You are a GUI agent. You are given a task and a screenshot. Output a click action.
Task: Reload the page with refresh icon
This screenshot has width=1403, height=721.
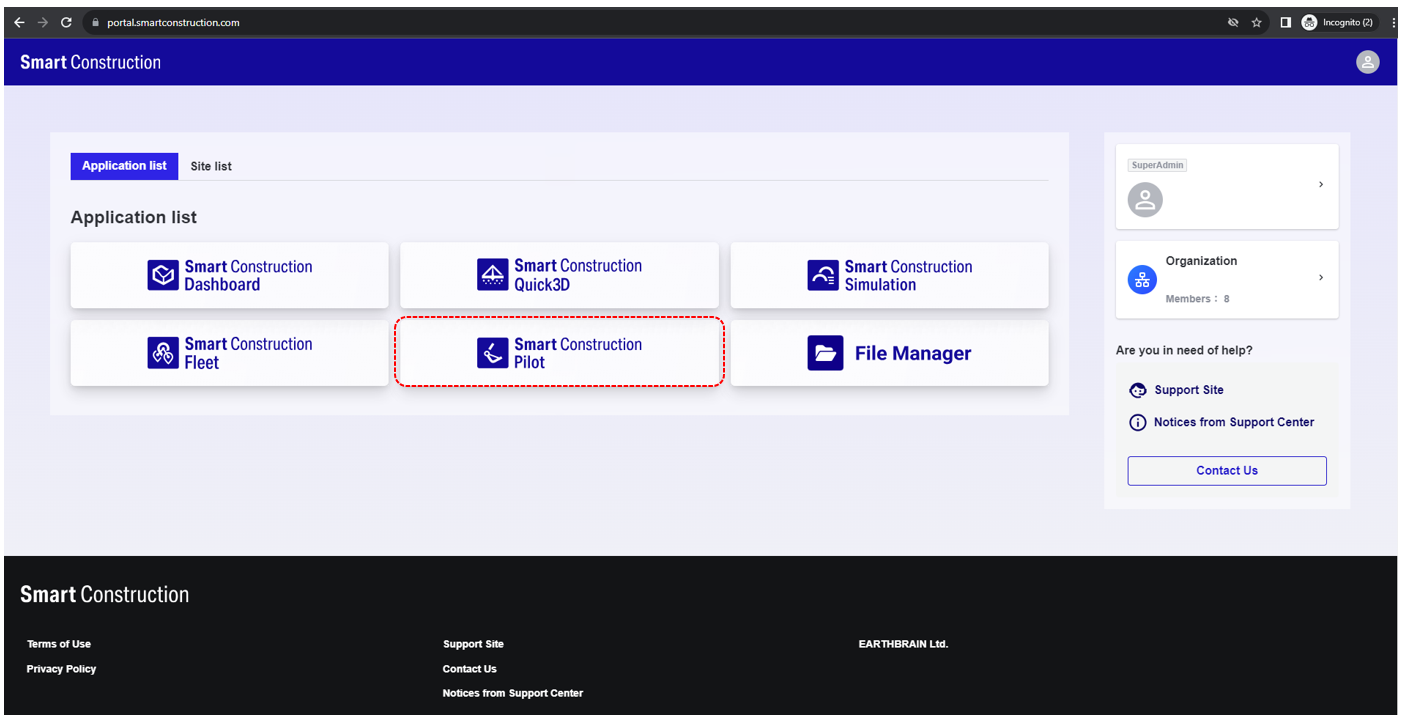point(66,22)
